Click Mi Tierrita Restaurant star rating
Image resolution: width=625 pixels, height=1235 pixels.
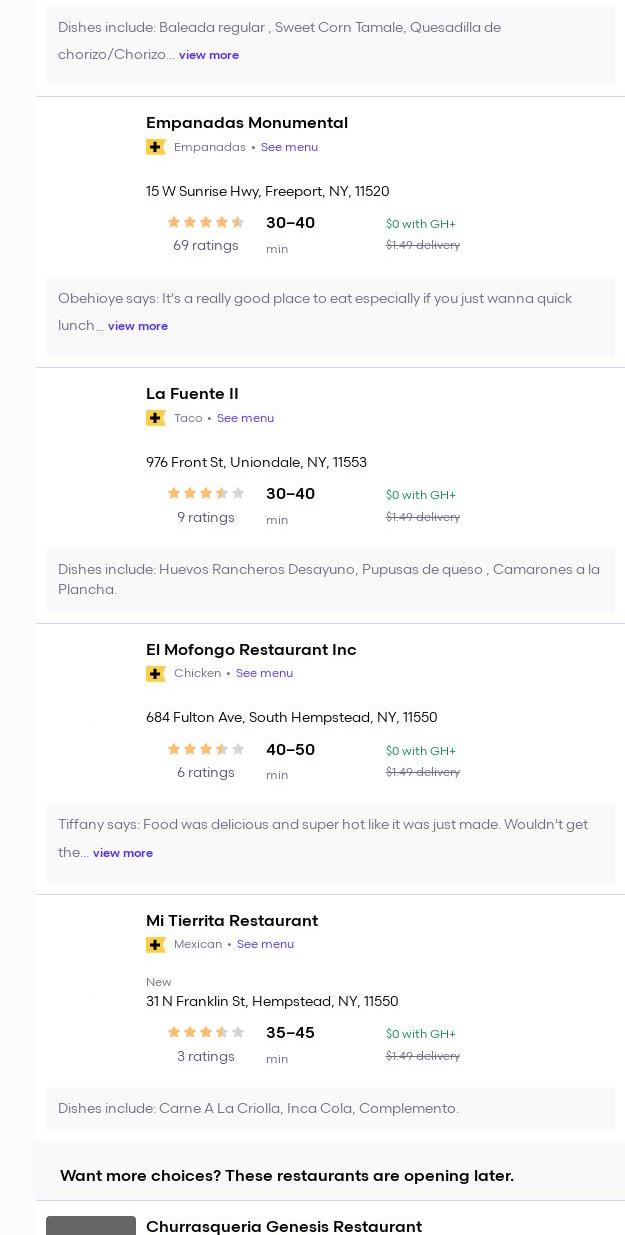[206, 1033]
